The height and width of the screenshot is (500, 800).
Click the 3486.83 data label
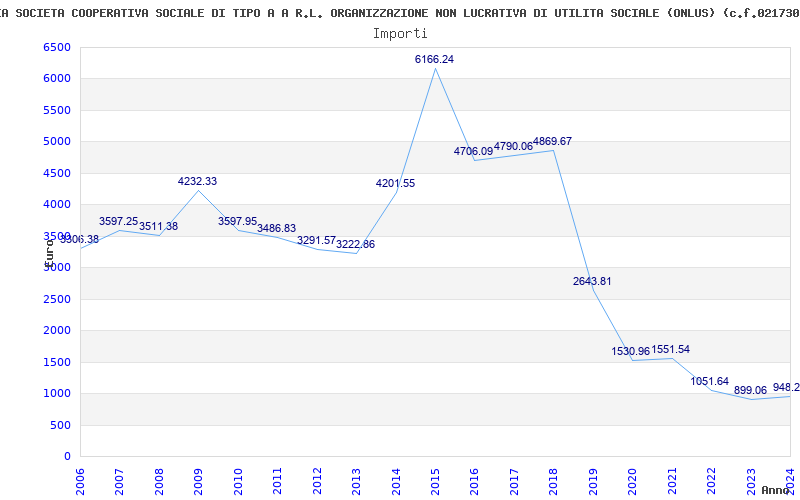[277, 228]
